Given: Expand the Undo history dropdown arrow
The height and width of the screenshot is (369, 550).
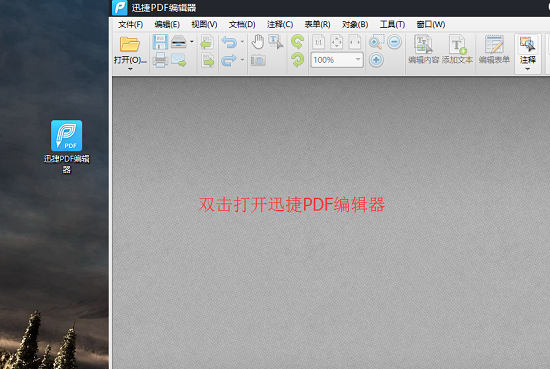Looking at the screenshot, I should (242, 42).
